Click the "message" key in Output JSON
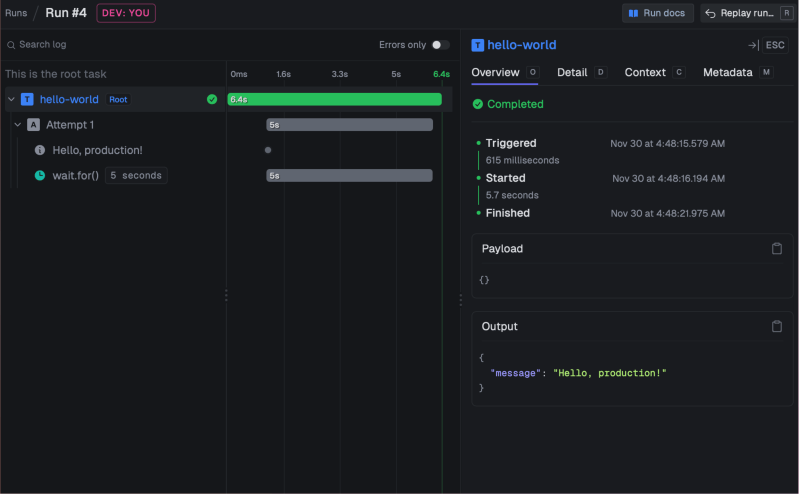 point(515,373)
